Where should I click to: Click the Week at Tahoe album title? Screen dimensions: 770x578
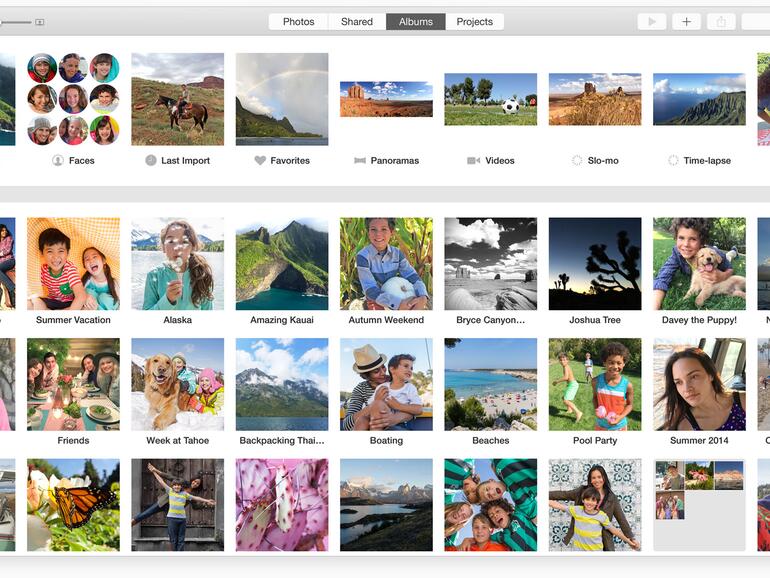coord(178,440)
